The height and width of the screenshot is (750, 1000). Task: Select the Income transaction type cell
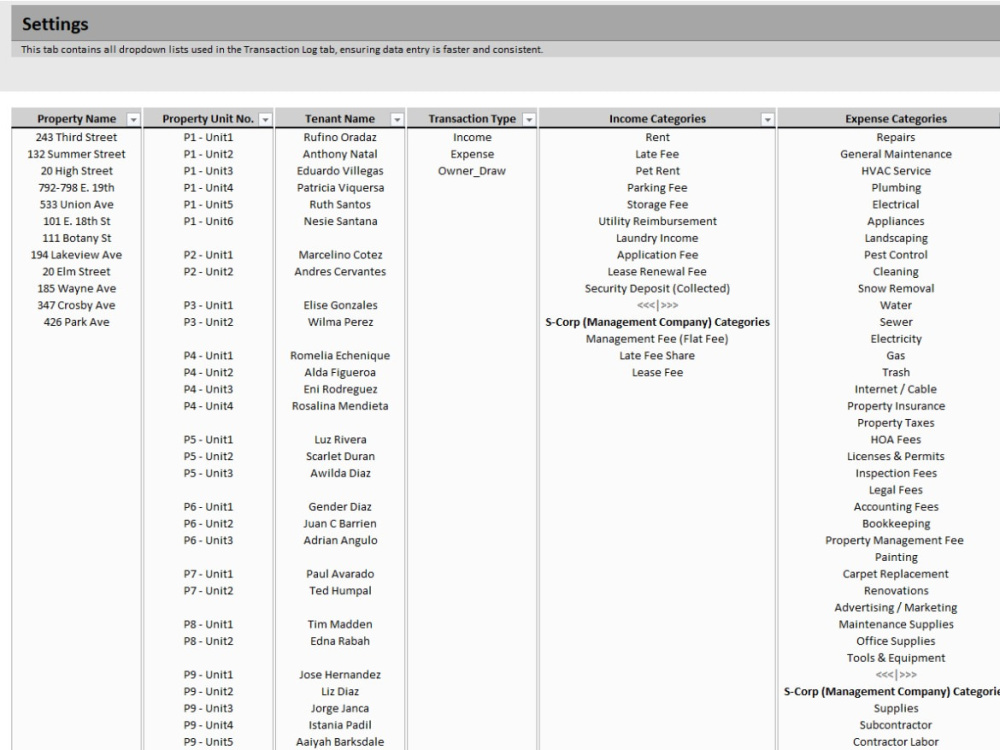click(x=472, y=137)
